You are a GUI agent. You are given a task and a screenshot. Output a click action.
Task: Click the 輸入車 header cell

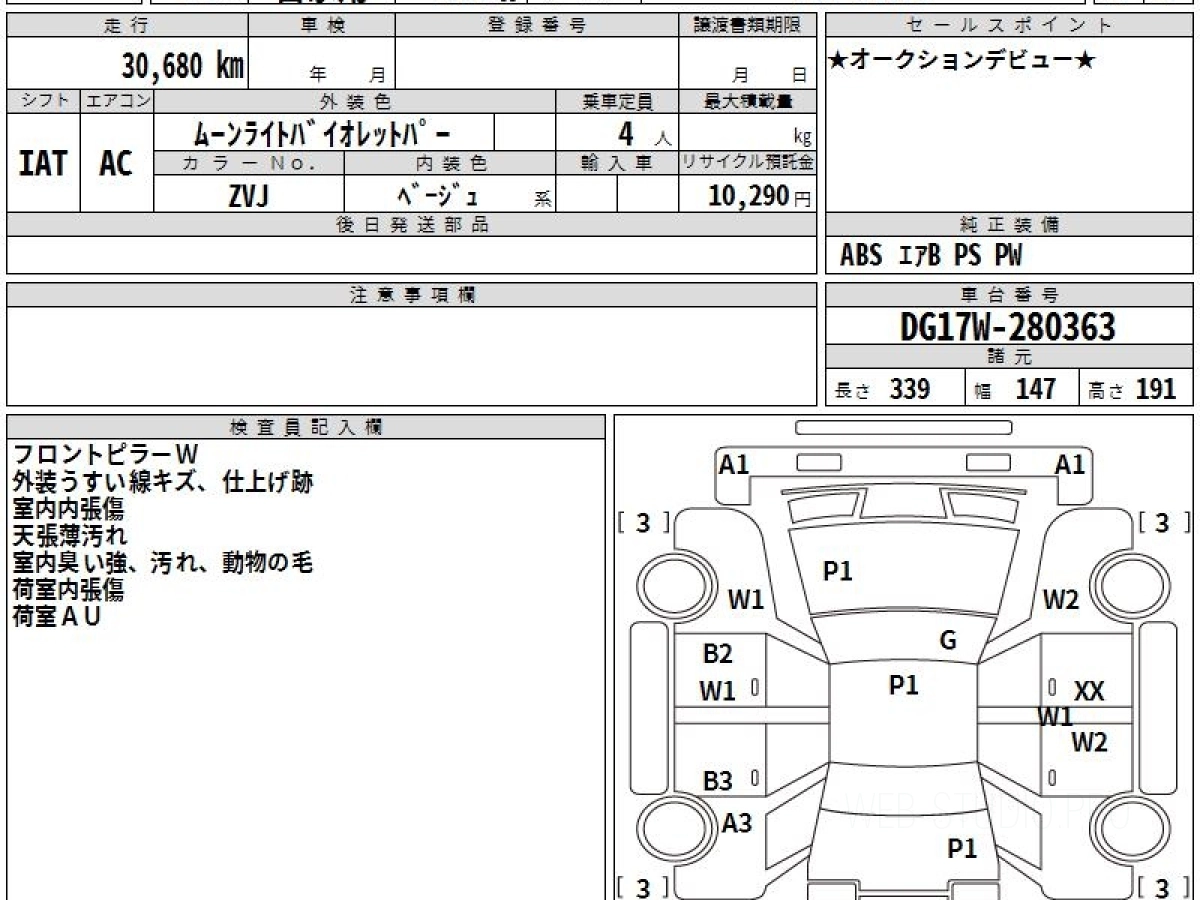pos(617,163)
